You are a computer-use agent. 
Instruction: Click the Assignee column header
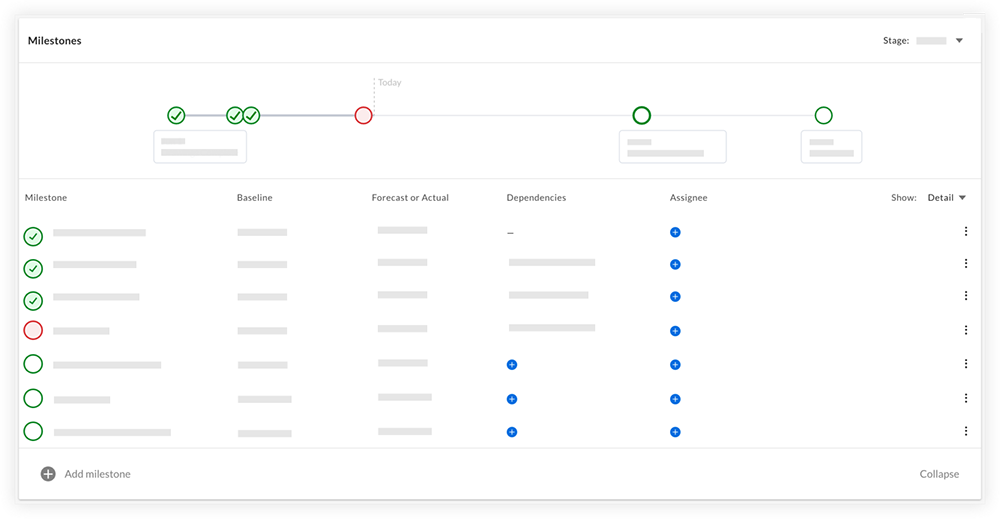pos(688,198)
